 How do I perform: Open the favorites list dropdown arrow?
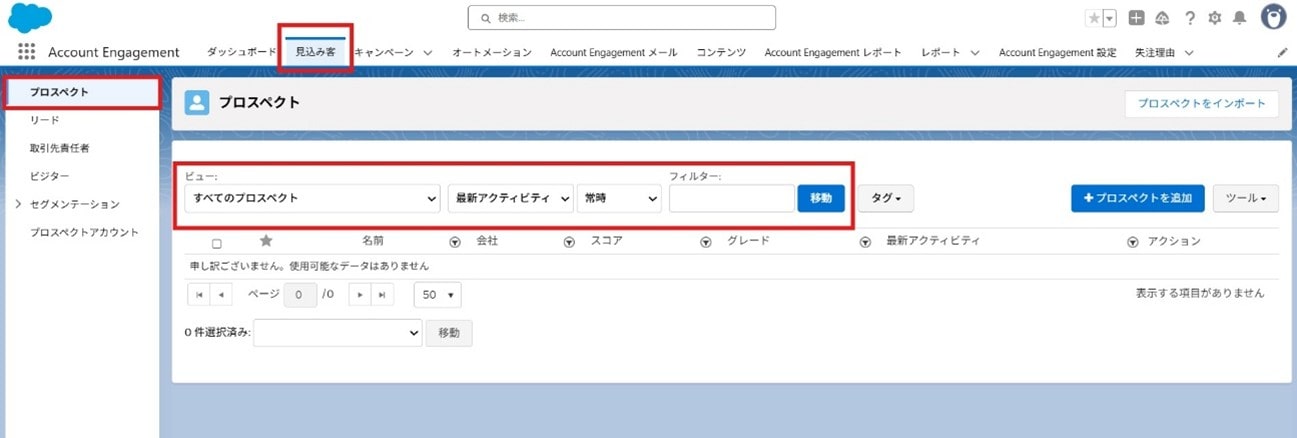click(x=1110, y=18)
